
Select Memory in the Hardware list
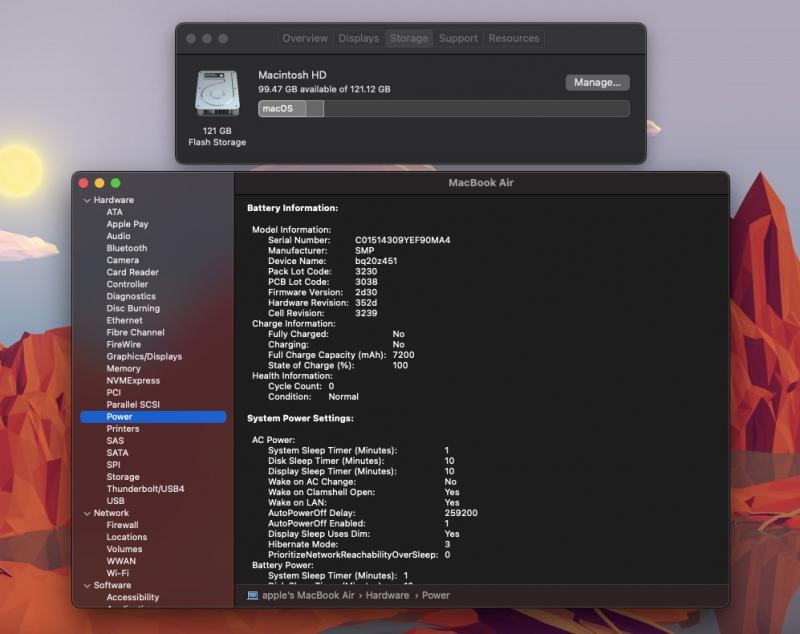pyautogui.click(x=123, y=369)
